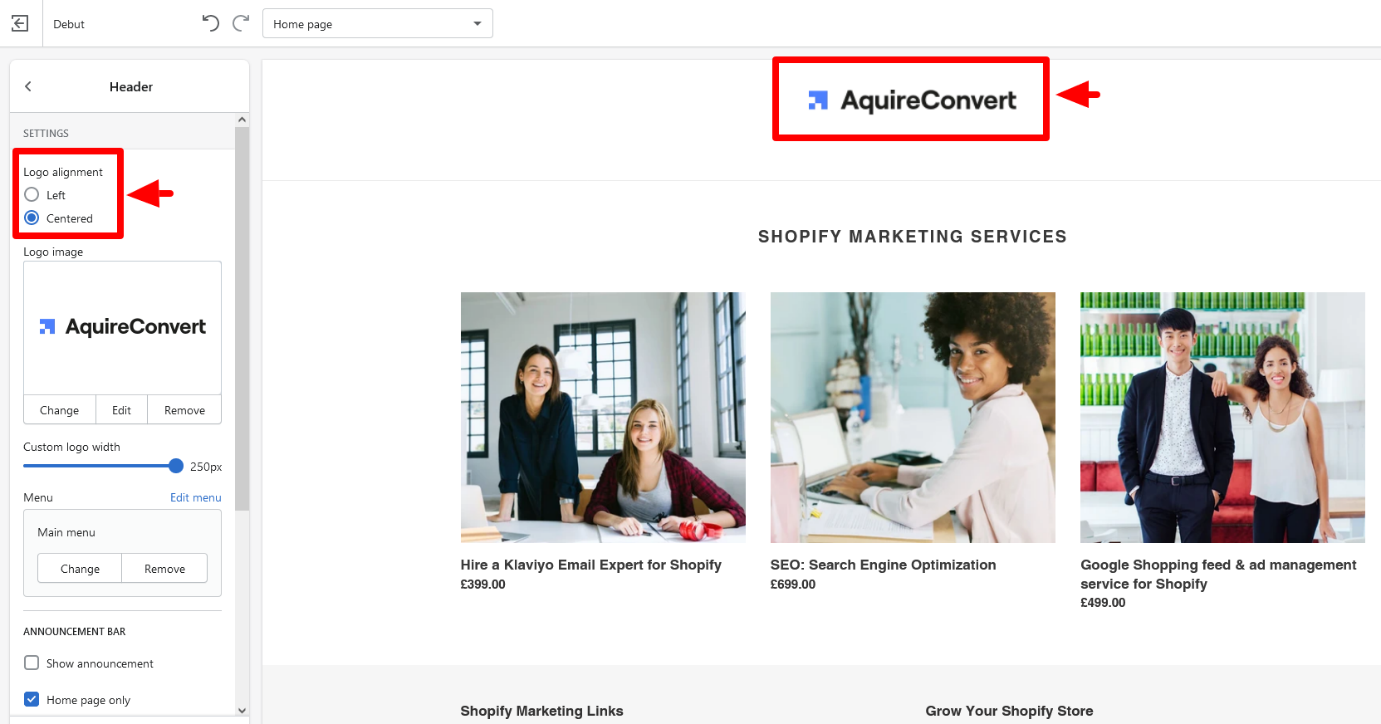Enable the Show announcement checkbox
The width and height of the screenshot is (1381, 724).
(x=32, y=663)
